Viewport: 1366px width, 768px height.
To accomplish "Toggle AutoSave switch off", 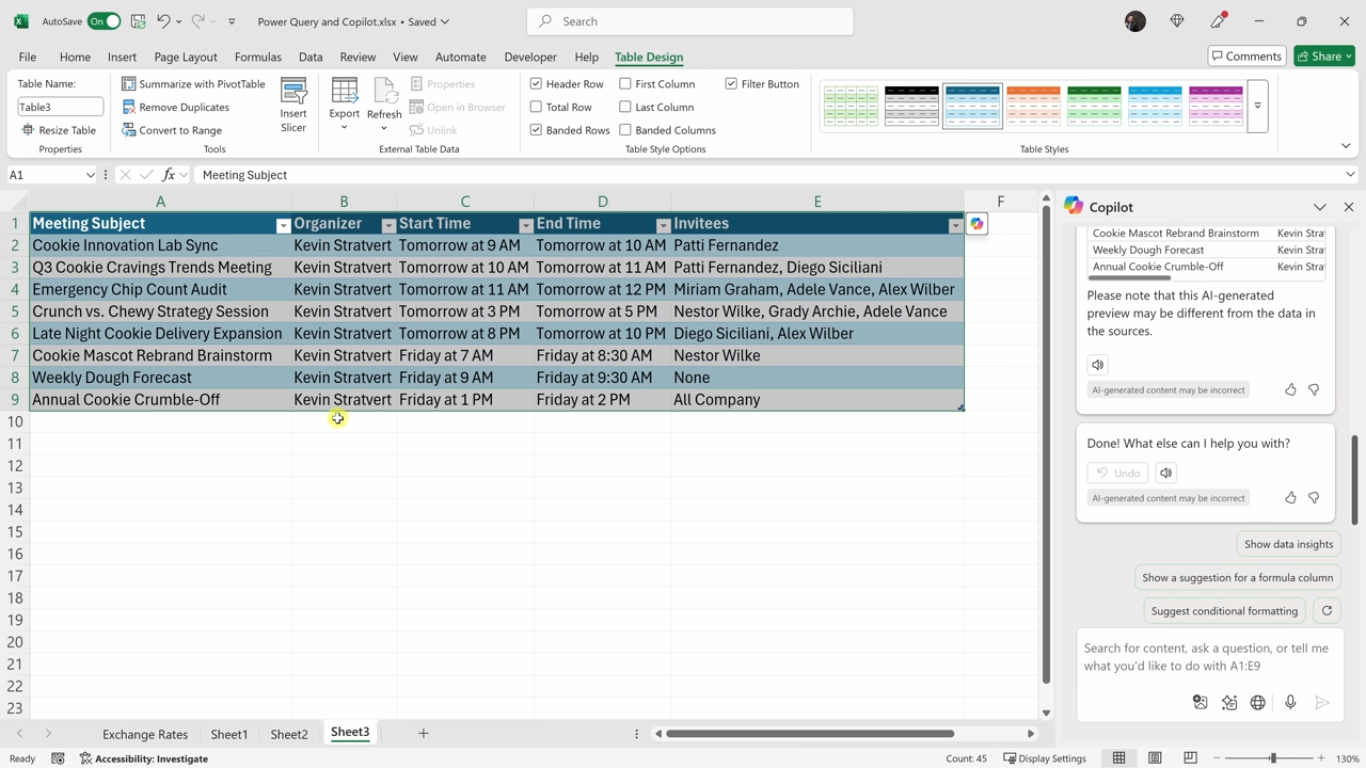I will coord(104,21).
